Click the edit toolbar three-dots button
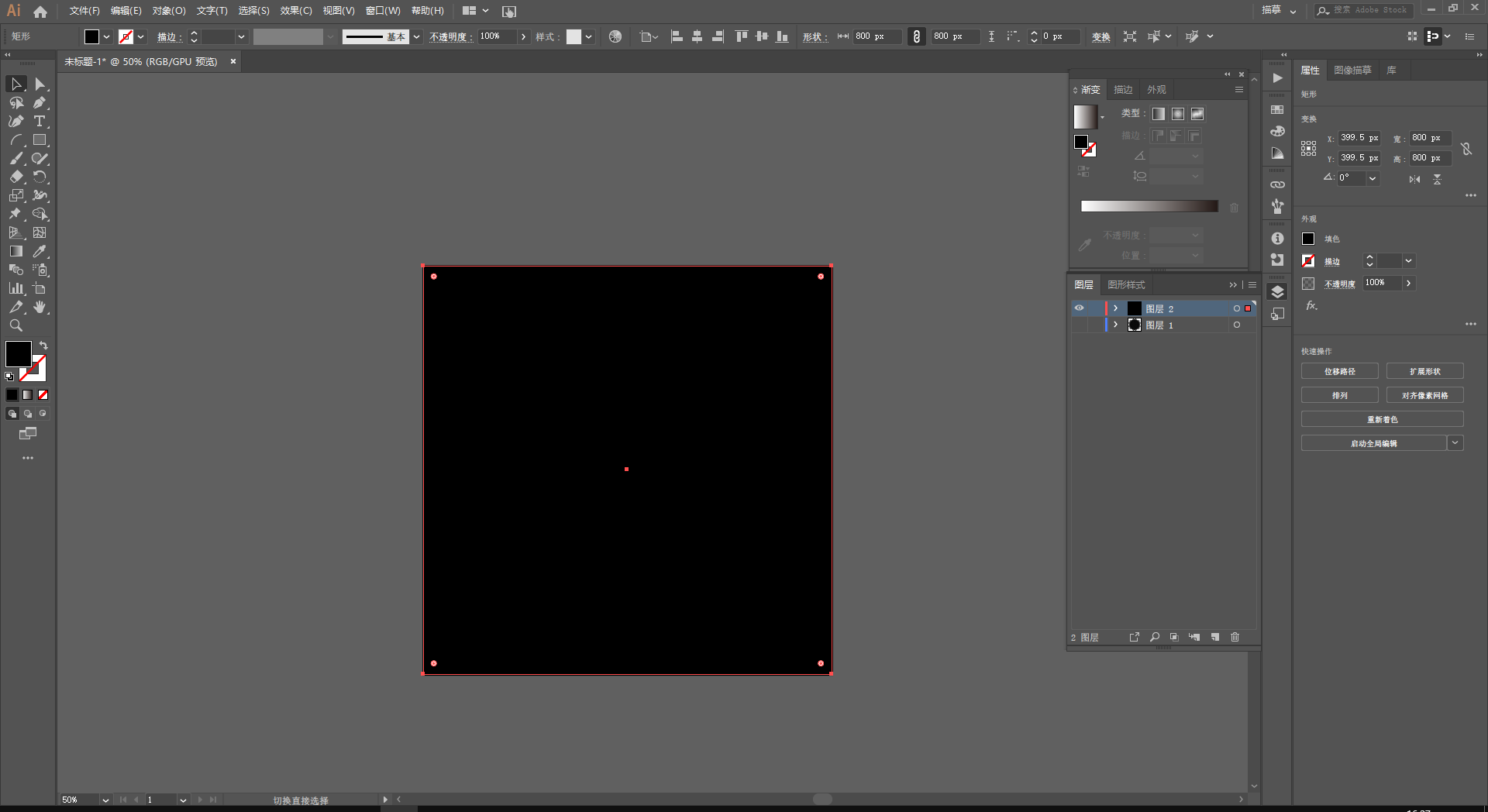 pyautogui.click(x=28, y=458)
